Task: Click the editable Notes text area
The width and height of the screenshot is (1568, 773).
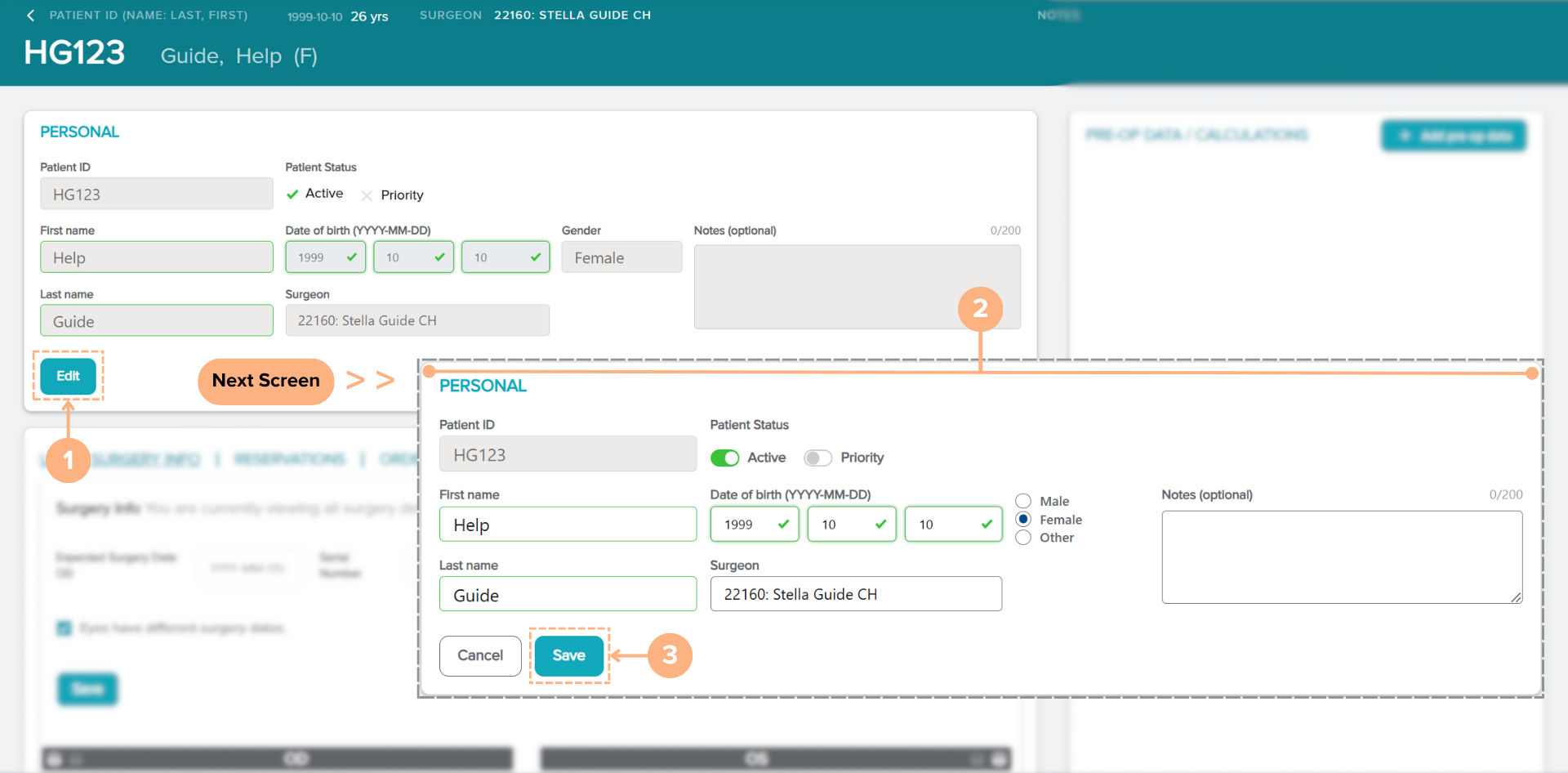Action: click(x=1341, y=556)
